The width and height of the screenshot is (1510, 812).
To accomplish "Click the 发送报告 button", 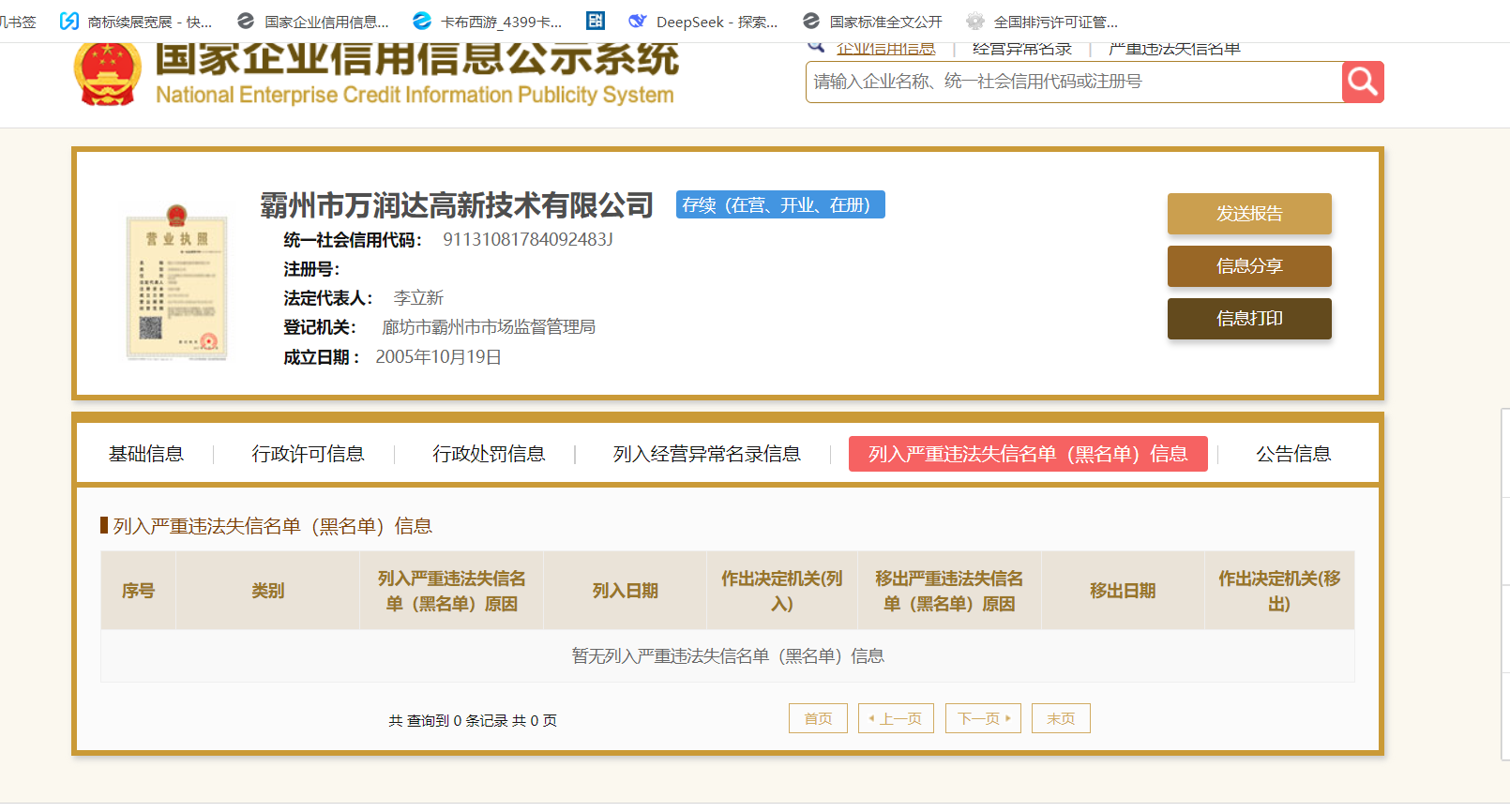I will [x=1249, y=214].
